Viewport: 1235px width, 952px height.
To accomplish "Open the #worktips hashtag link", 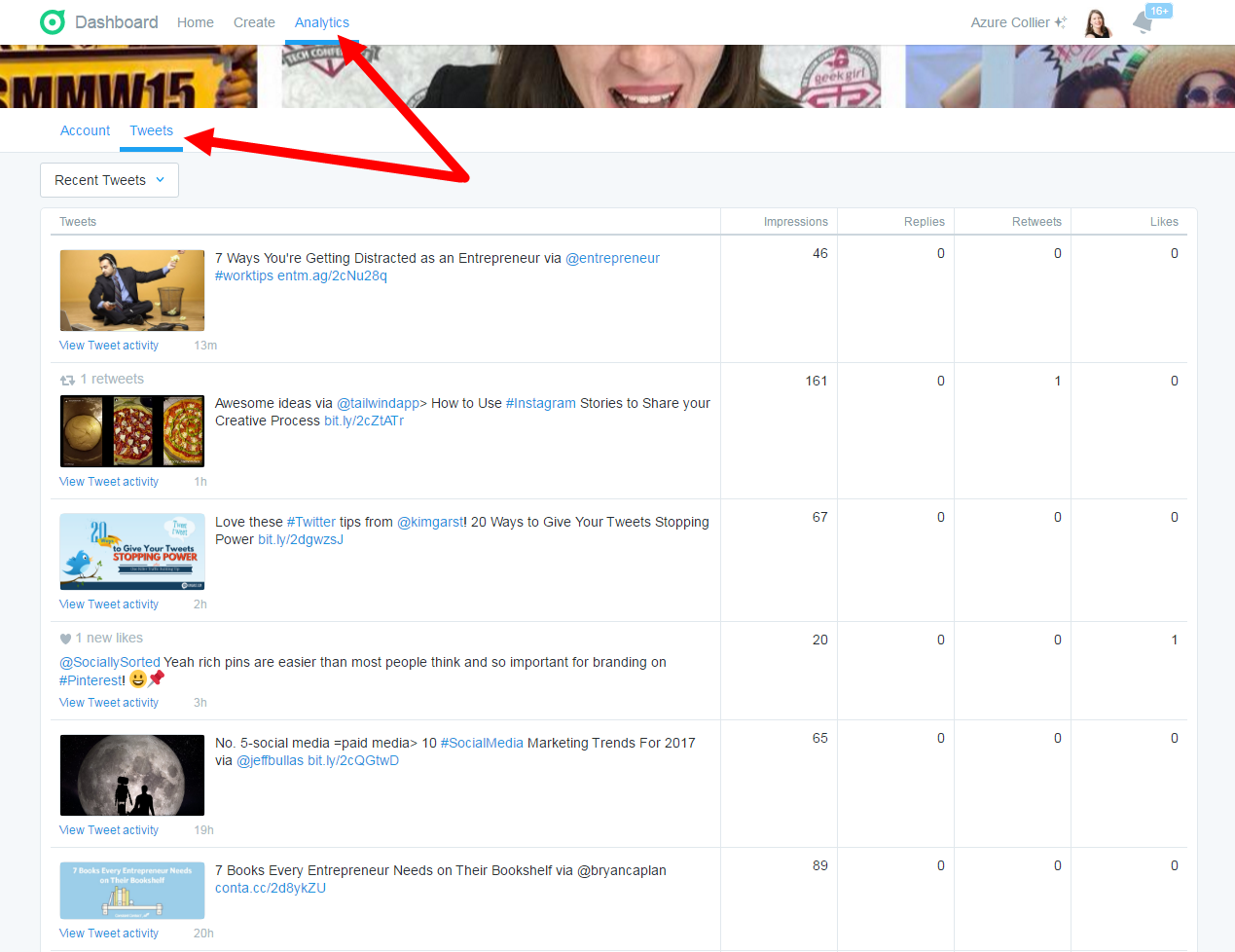I will click(x=244, y=275).
